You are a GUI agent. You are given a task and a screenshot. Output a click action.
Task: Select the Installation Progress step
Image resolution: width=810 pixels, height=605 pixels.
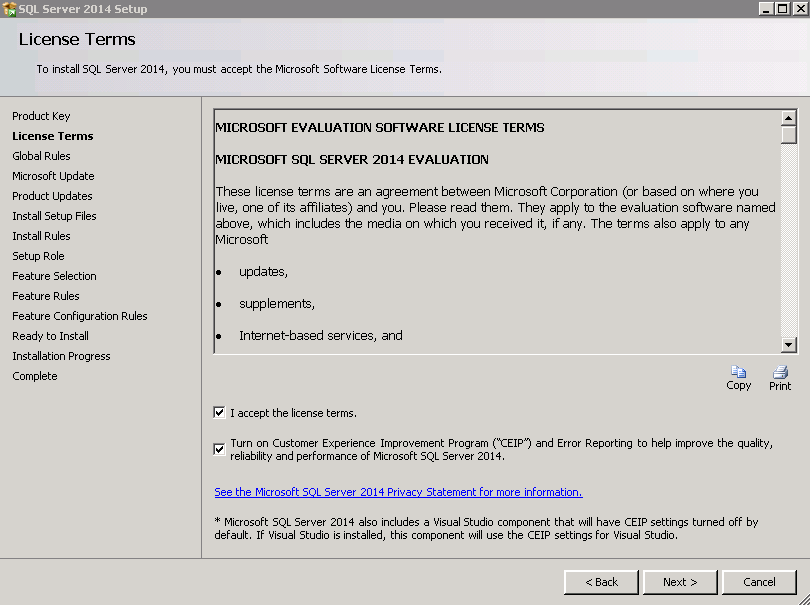[61, 356]
